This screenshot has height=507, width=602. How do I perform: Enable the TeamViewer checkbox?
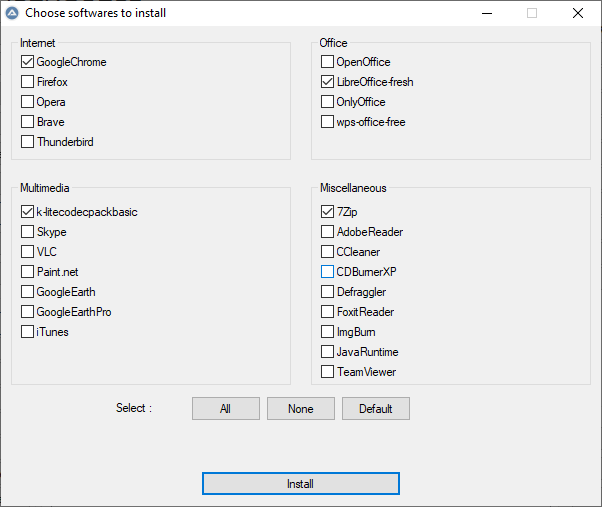click(327, 371)
